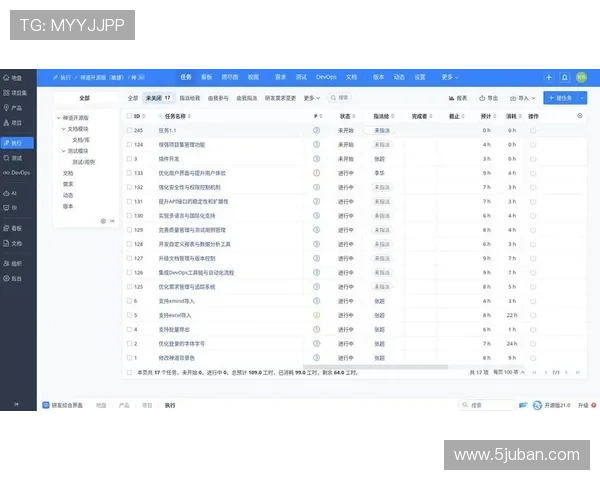Viewport: 600px width, 480px height.
Task: Expand the 更多 dropdown in top navigation
Action: pos(448,77)
